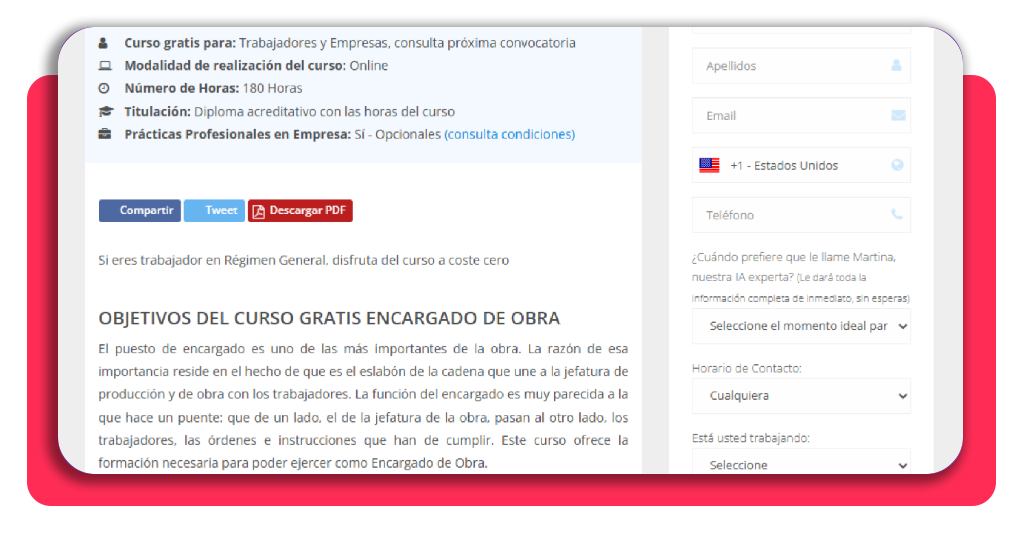Click the United States flag icon
Viewport: 1024px width, 536px height.
709,165
